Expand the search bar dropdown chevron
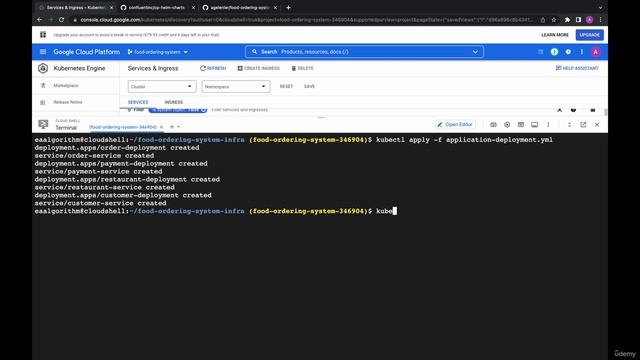 coord(475,52)
